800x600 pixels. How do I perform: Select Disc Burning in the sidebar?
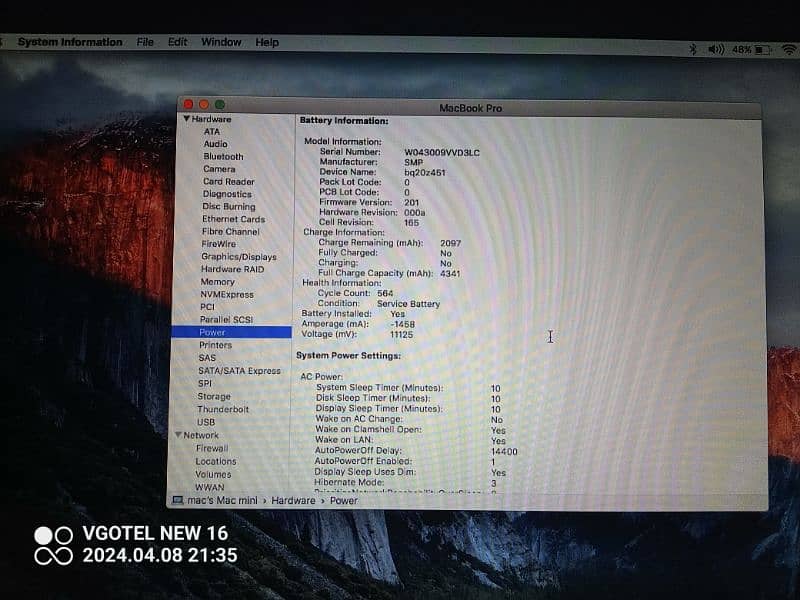229,206
